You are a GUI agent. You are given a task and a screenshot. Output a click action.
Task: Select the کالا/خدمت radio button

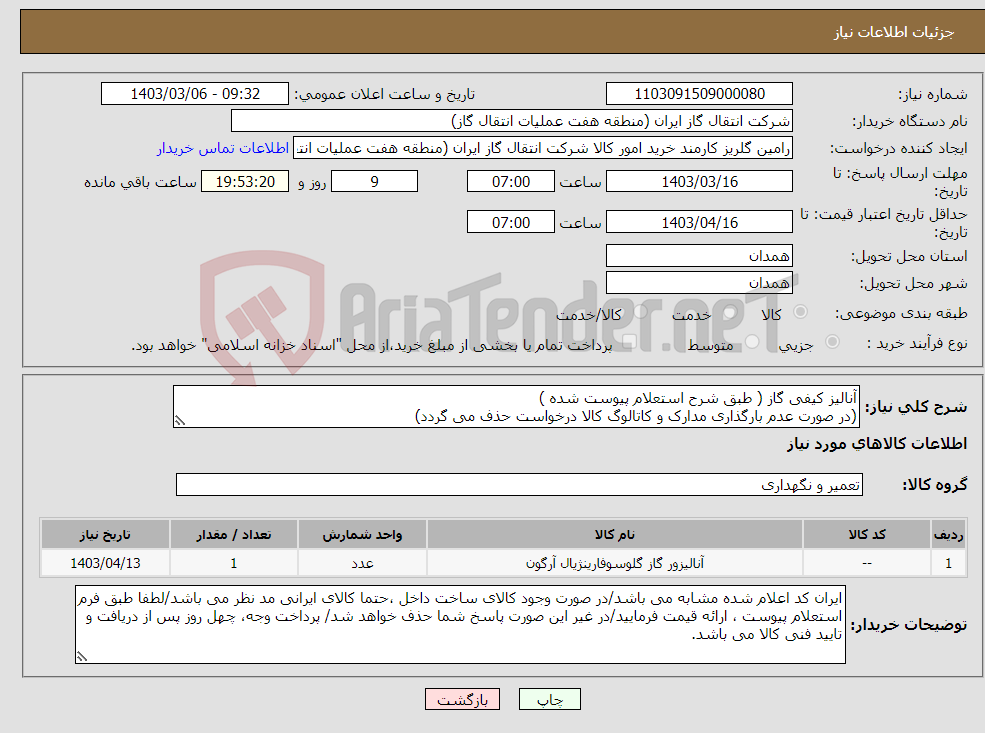click(x=640, y=312)
